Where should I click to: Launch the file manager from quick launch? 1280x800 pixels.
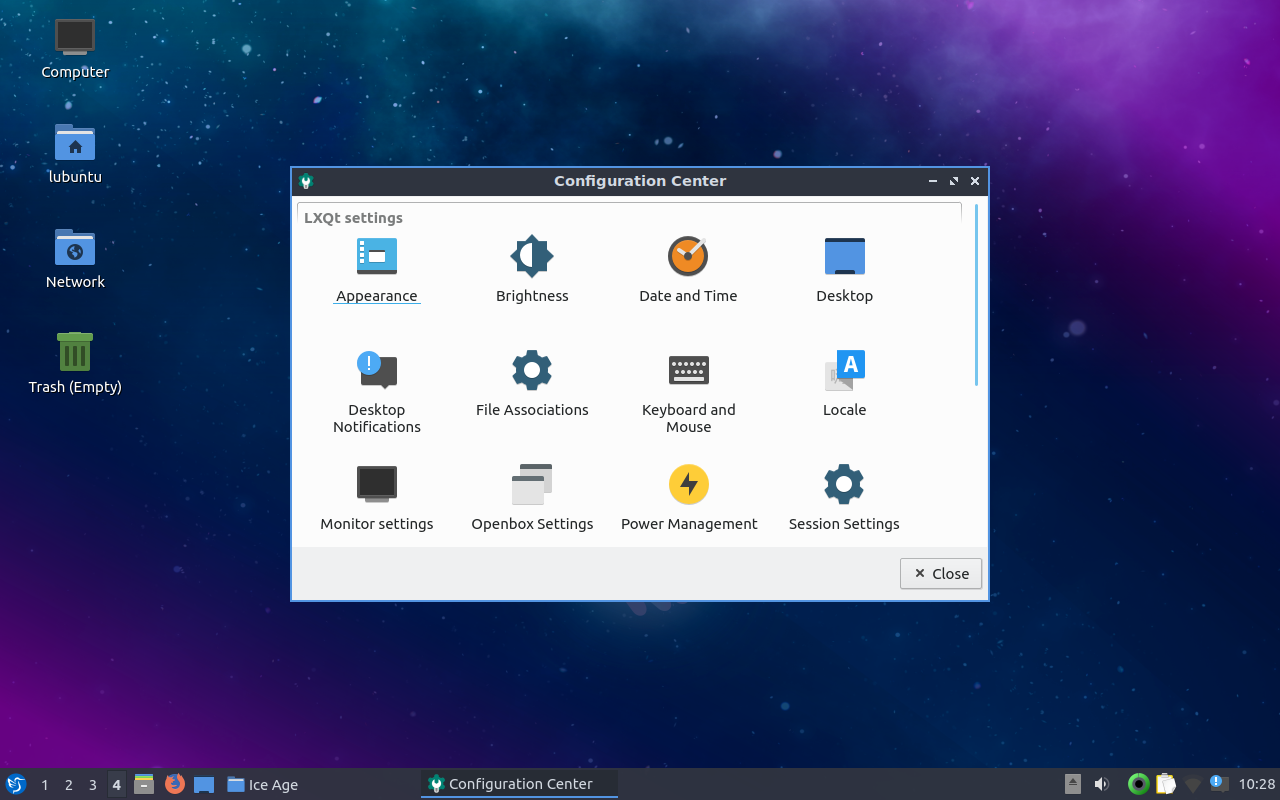144,784
